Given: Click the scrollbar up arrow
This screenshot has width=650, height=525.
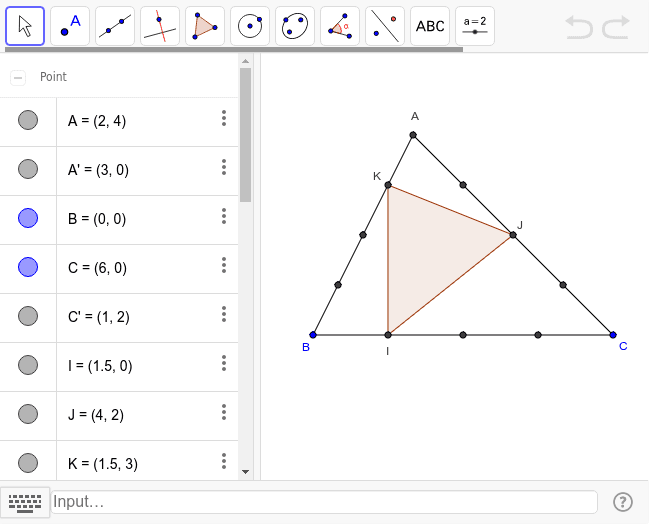Looking at the screenshot, I should (x=245, y=61).
